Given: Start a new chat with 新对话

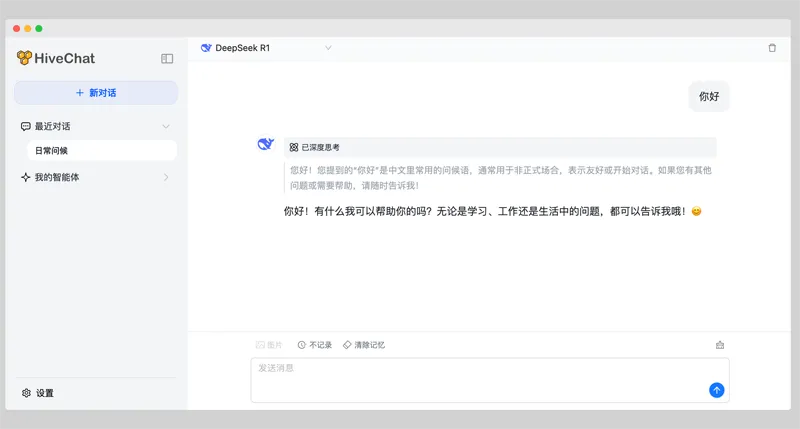Looking at the screenshot, I should (x=96, y=93).
